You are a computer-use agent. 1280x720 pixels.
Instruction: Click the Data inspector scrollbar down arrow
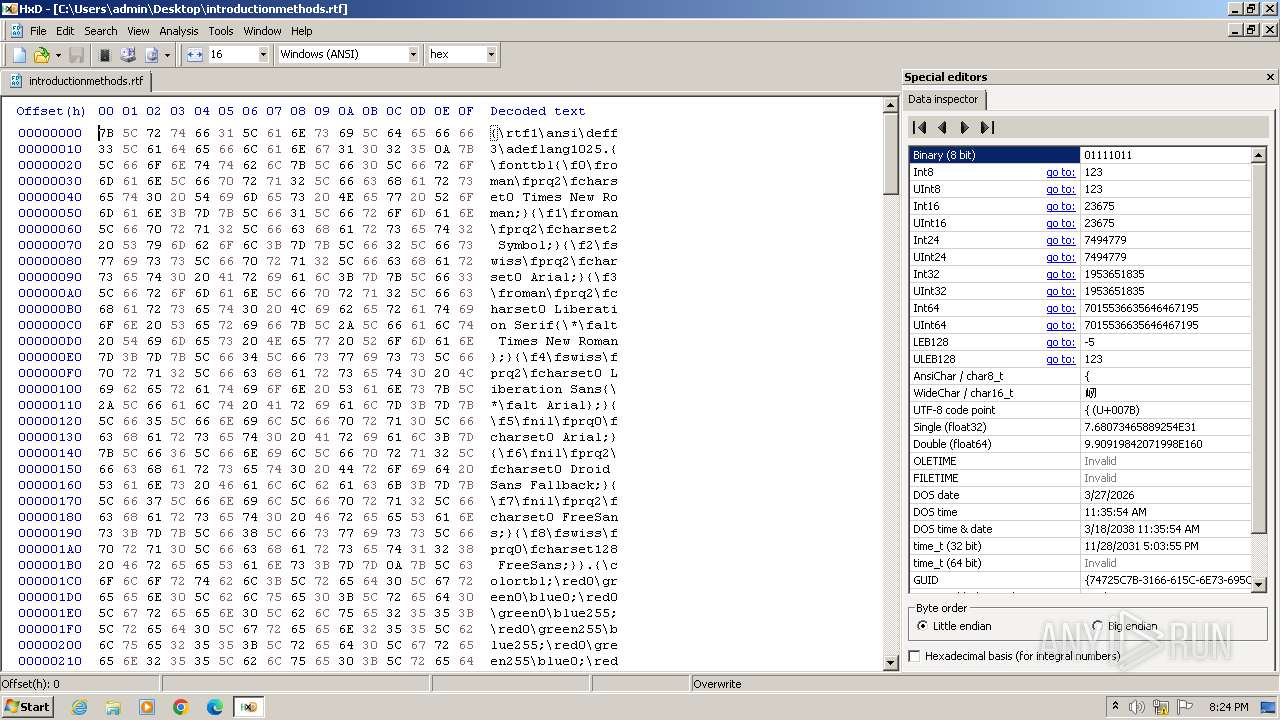pos(1260,583)
